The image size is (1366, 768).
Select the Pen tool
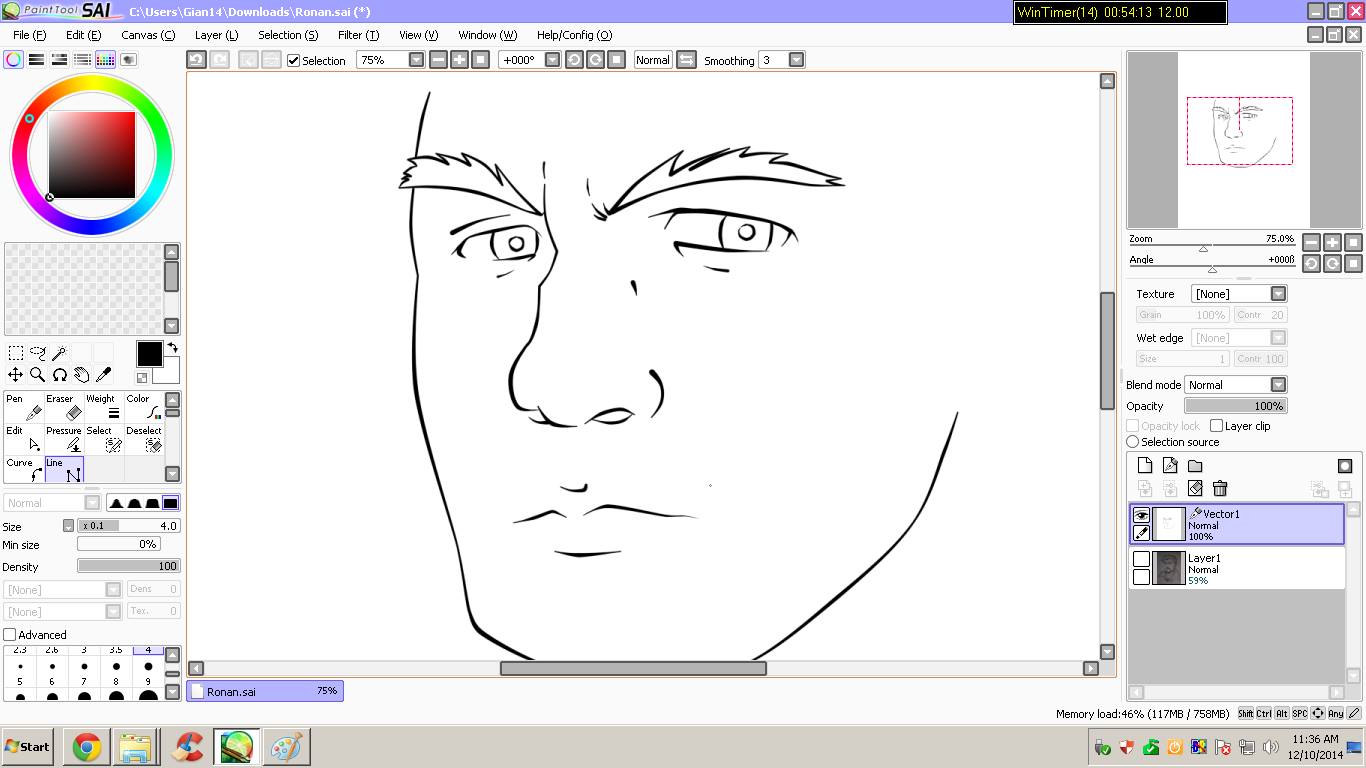24,407
